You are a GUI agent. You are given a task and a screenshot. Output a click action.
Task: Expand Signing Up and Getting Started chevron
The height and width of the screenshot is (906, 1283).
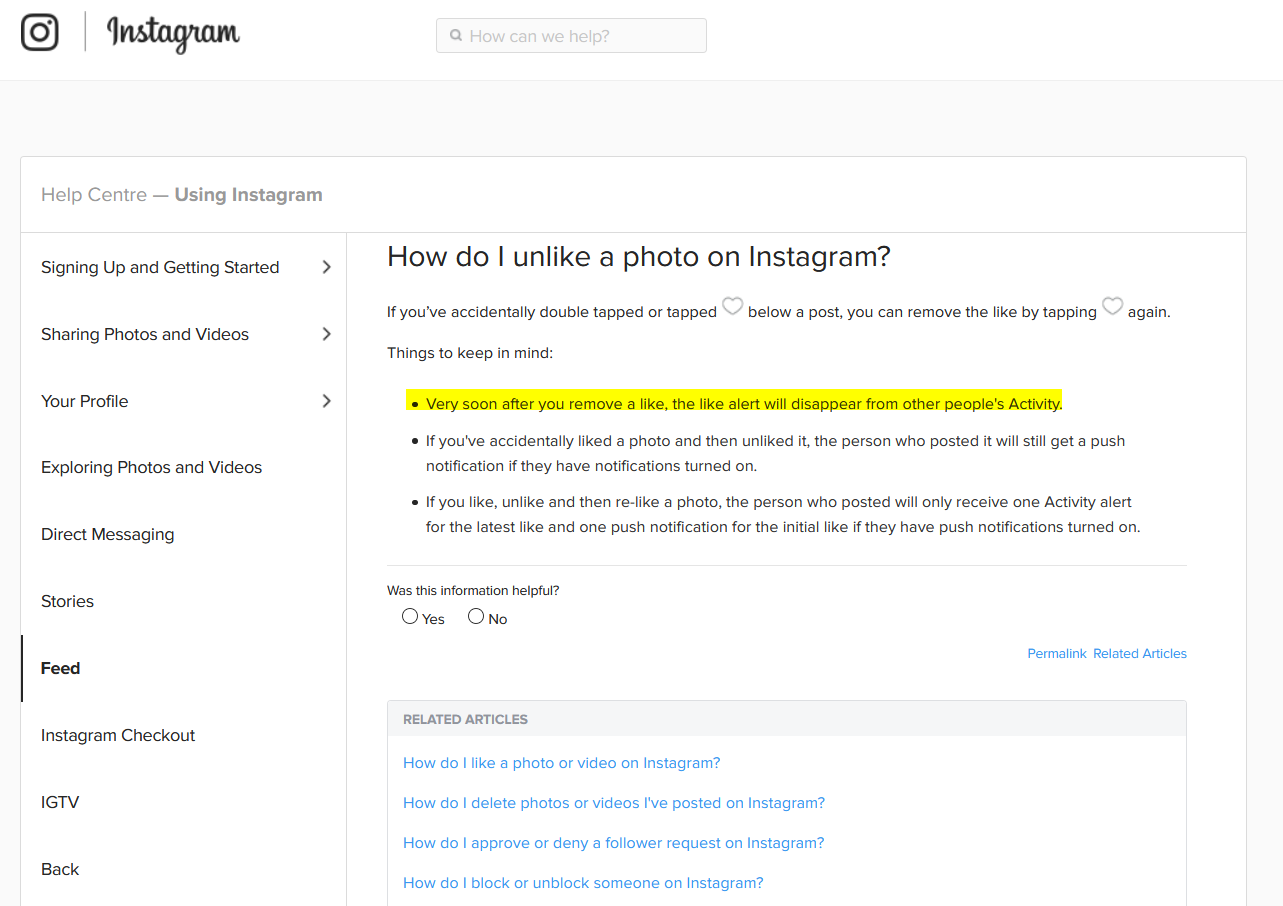326,267
